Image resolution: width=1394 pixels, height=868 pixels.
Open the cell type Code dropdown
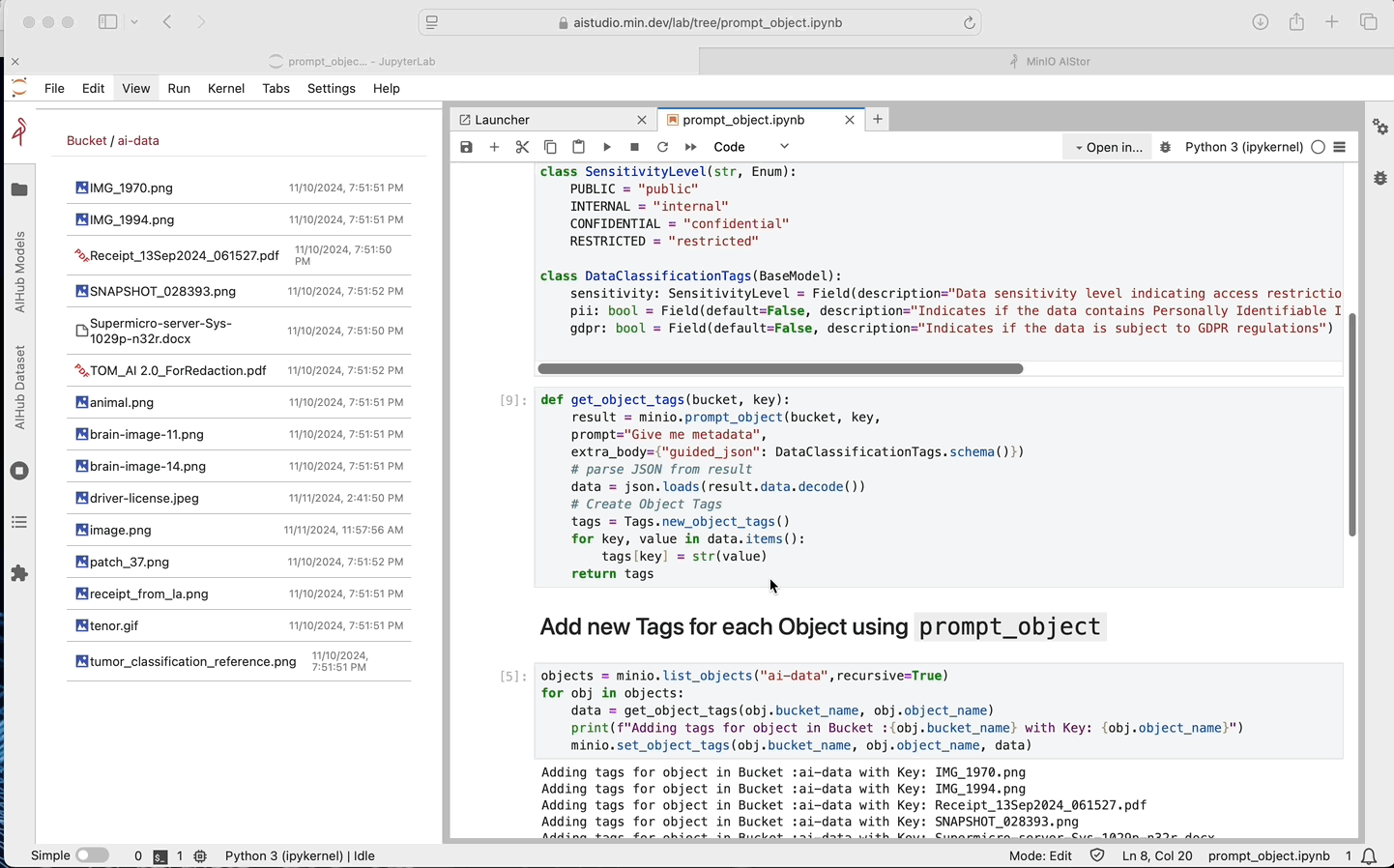click(x=751, y=147)
